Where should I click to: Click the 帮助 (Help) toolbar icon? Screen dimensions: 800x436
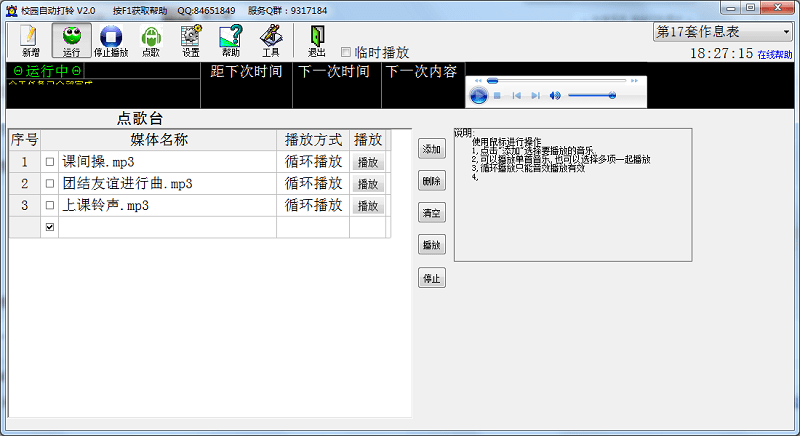pos(230,40)
